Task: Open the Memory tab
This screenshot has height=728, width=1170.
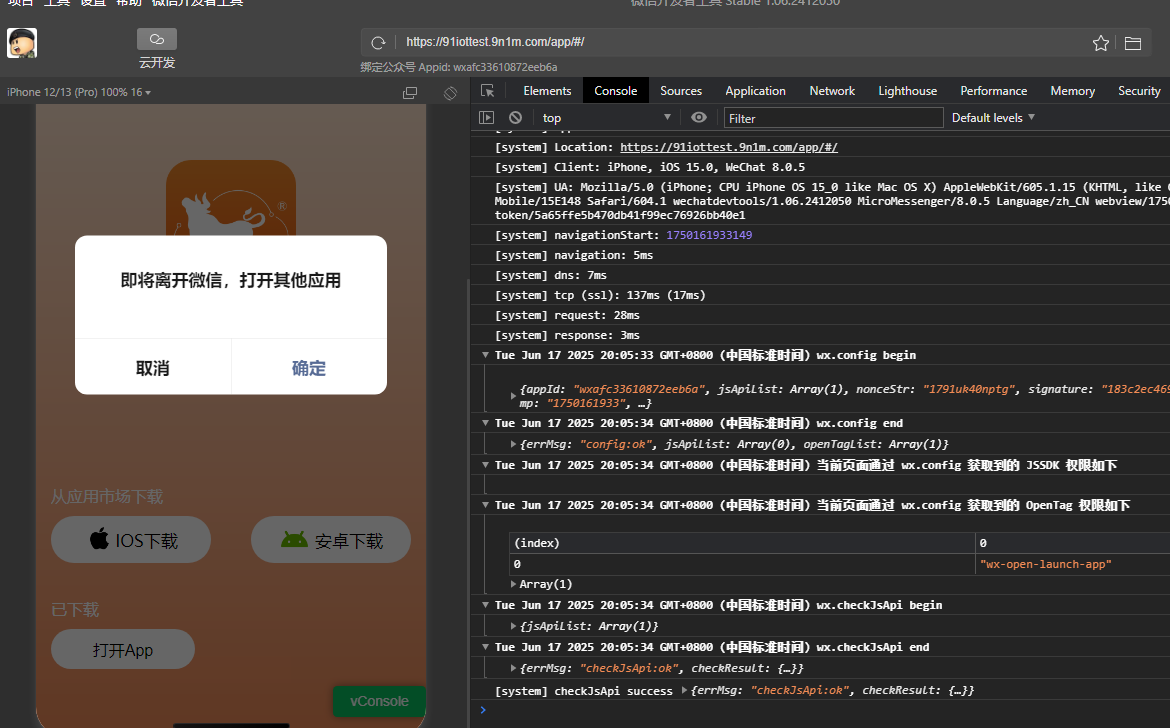Action: (1072, 90)
